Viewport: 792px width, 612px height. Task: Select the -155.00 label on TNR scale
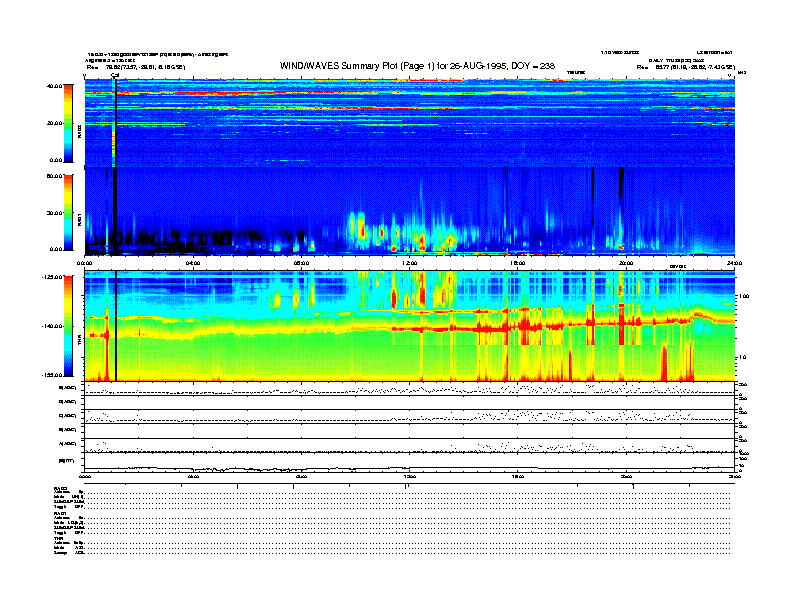point(53,375)
